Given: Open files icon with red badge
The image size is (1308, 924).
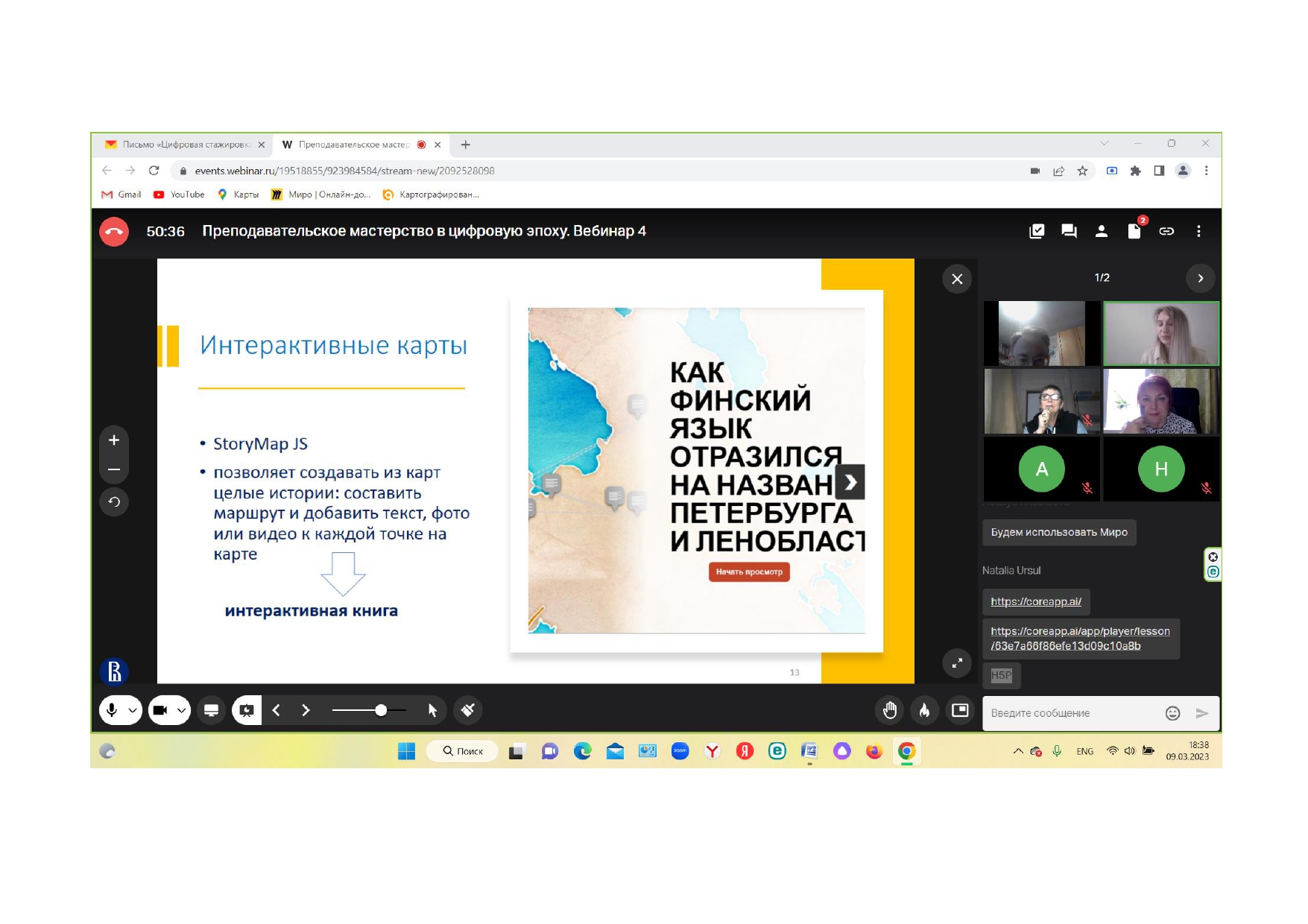Looking at the screenshot, I should click(1134, 231).
